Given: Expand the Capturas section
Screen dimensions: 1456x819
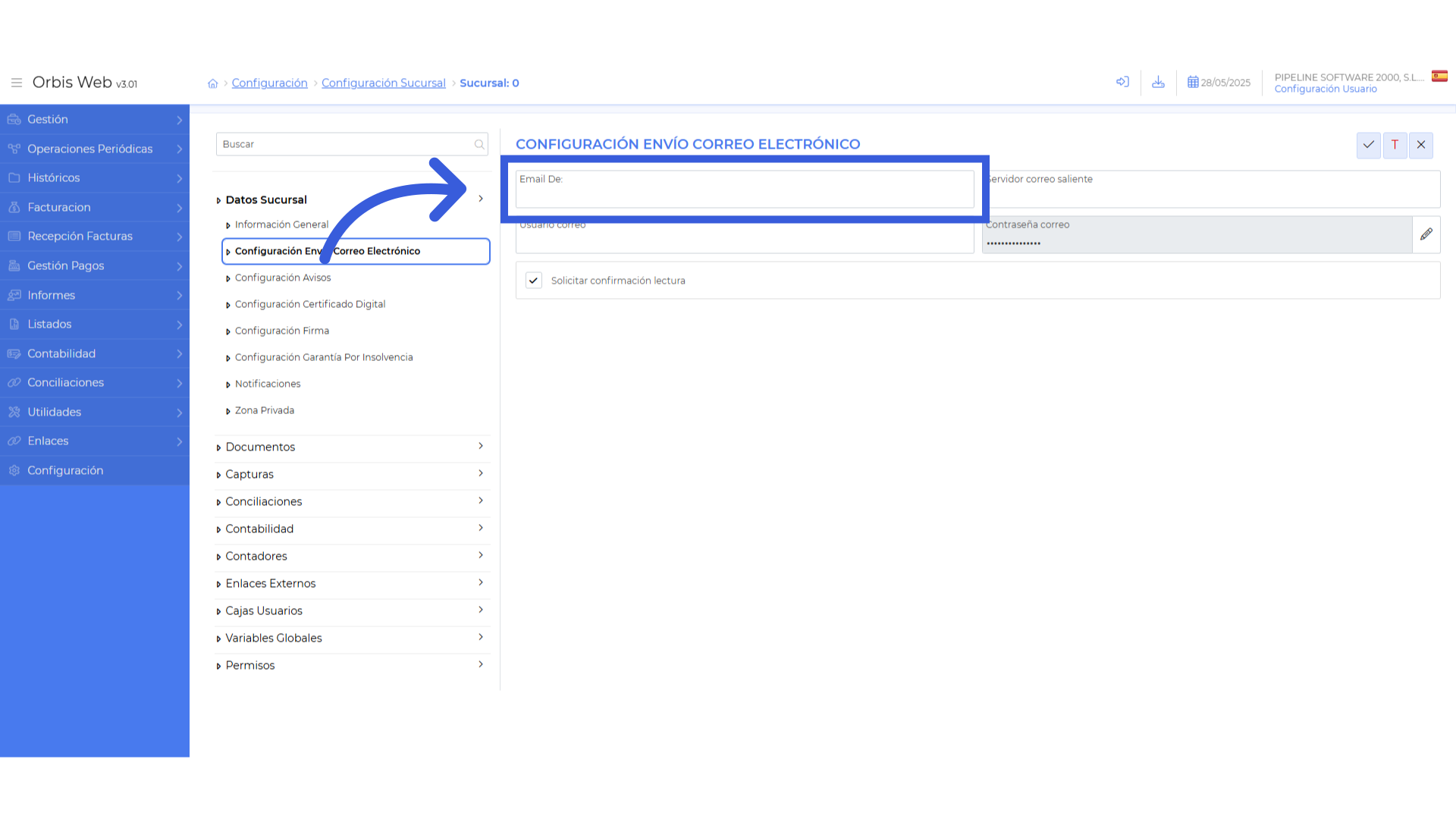Looking at the screenshot, I should coord(352,474).
